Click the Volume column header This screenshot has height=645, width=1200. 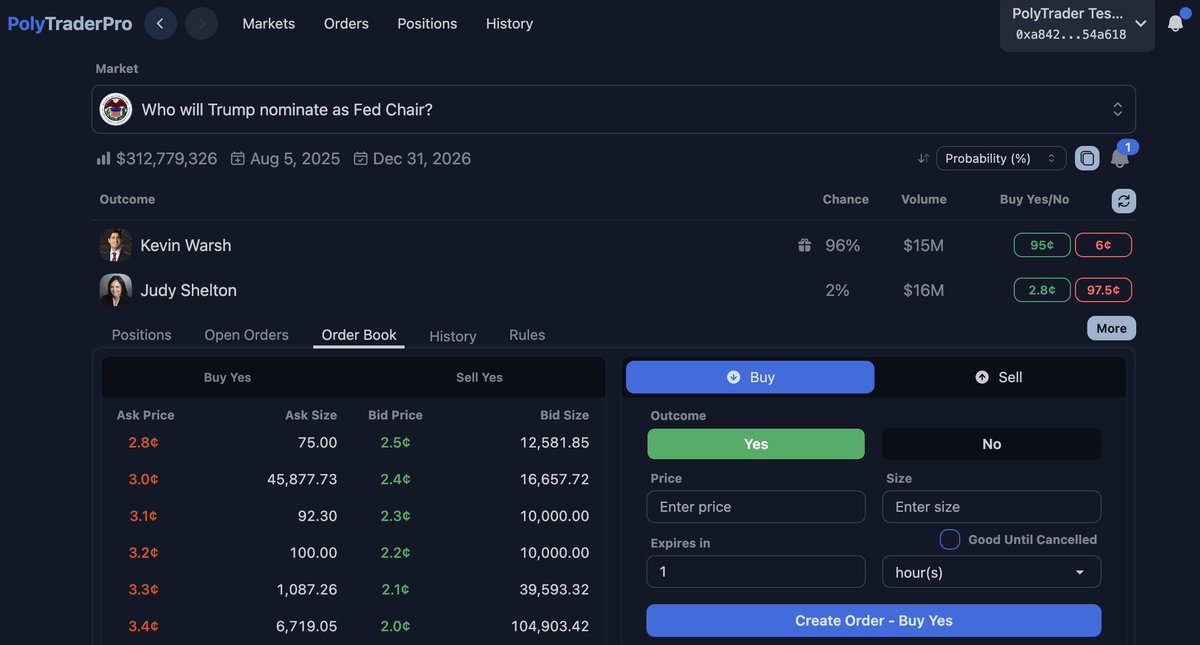(x=923, y=199)
